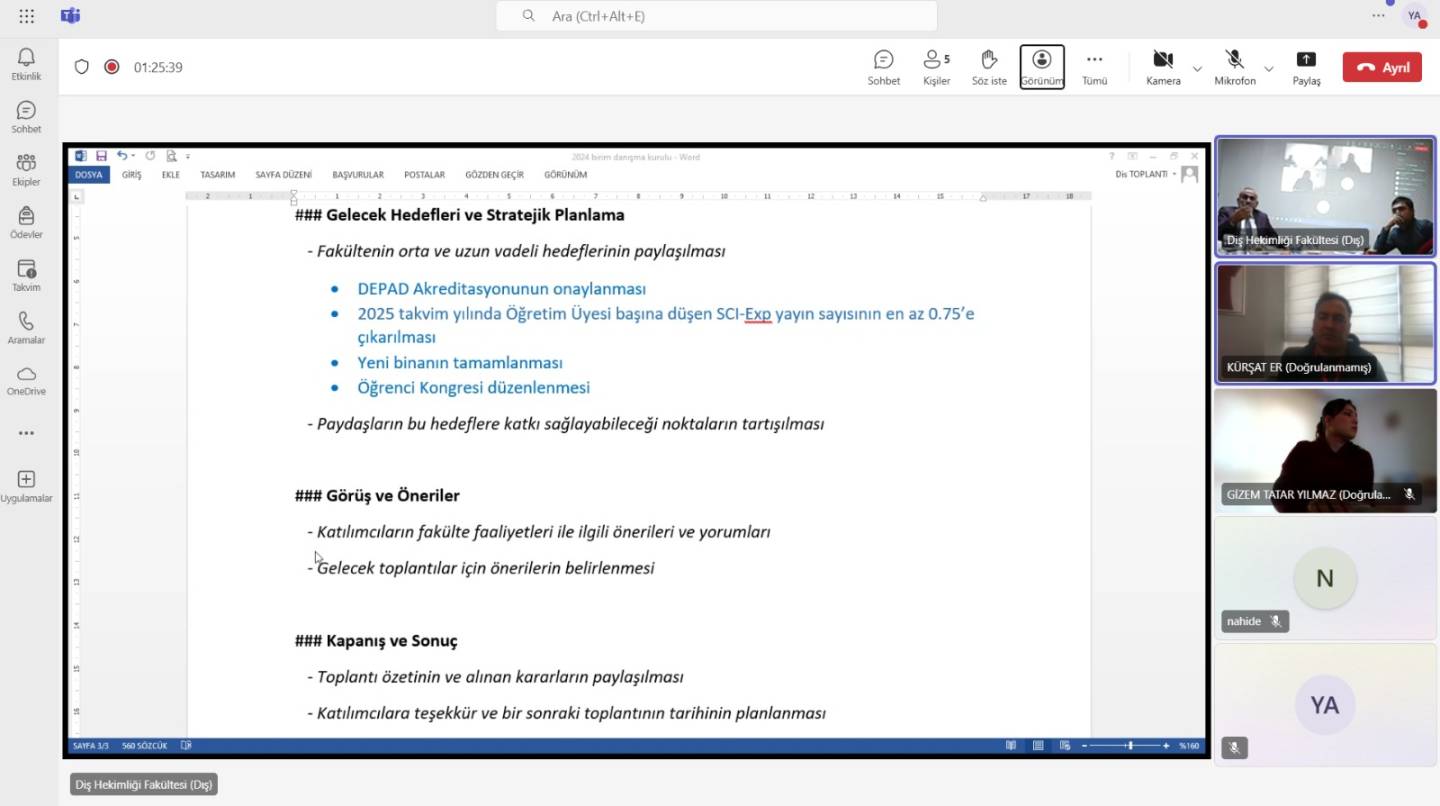Click Word print preview icon in quick access
Screen dimensions: 1440x806
(171, 156)
